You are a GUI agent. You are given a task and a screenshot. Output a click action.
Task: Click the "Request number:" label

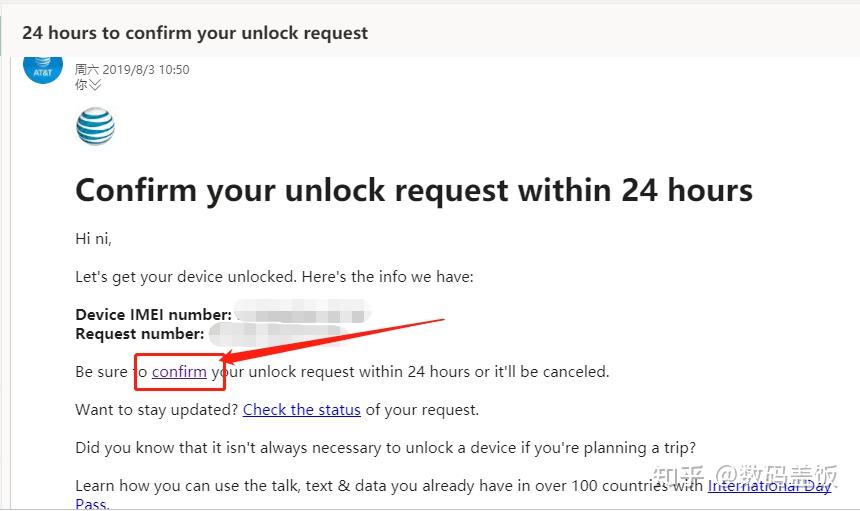pyautogui.click(x=140, y=334)
